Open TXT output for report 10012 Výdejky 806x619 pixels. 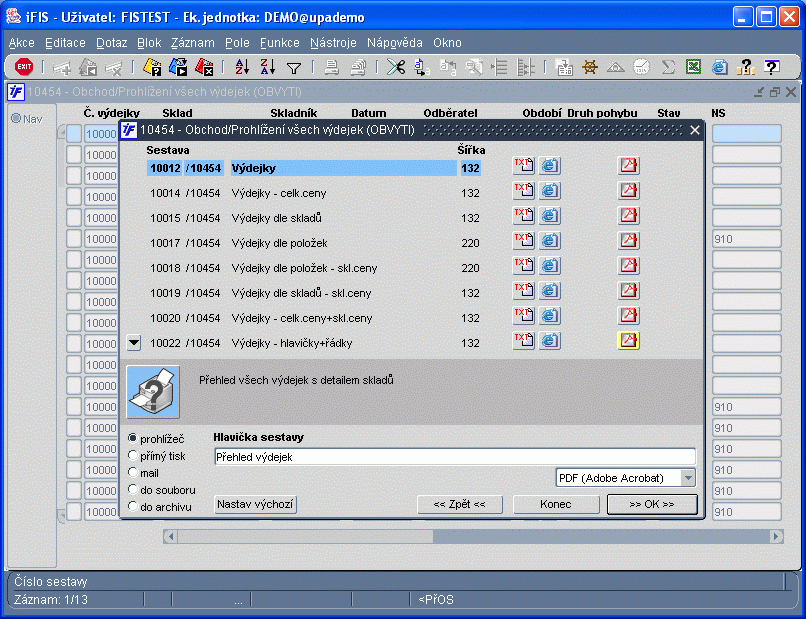(523, 166)
